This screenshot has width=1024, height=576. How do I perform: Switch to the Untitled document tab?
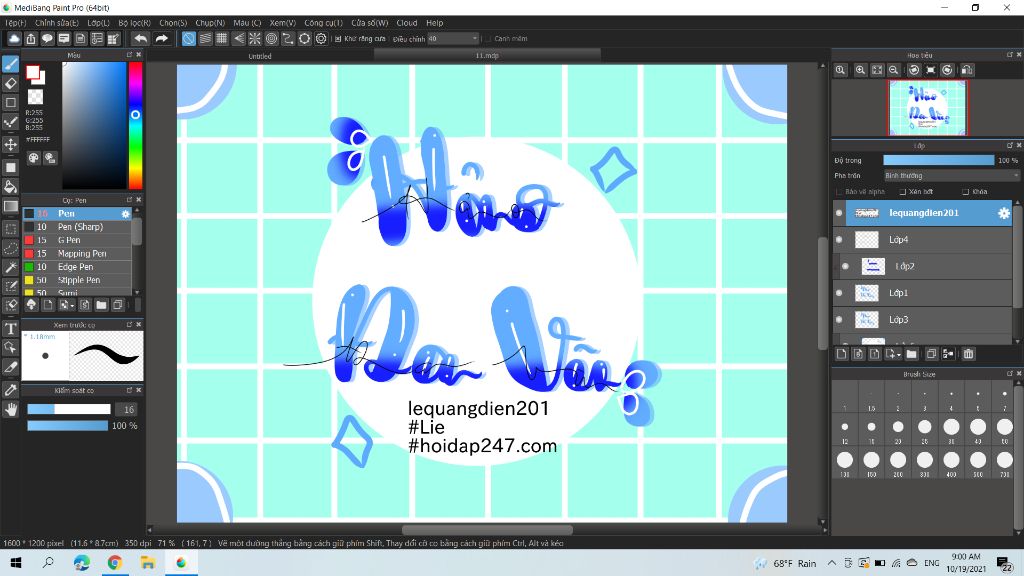coord(259,56)
